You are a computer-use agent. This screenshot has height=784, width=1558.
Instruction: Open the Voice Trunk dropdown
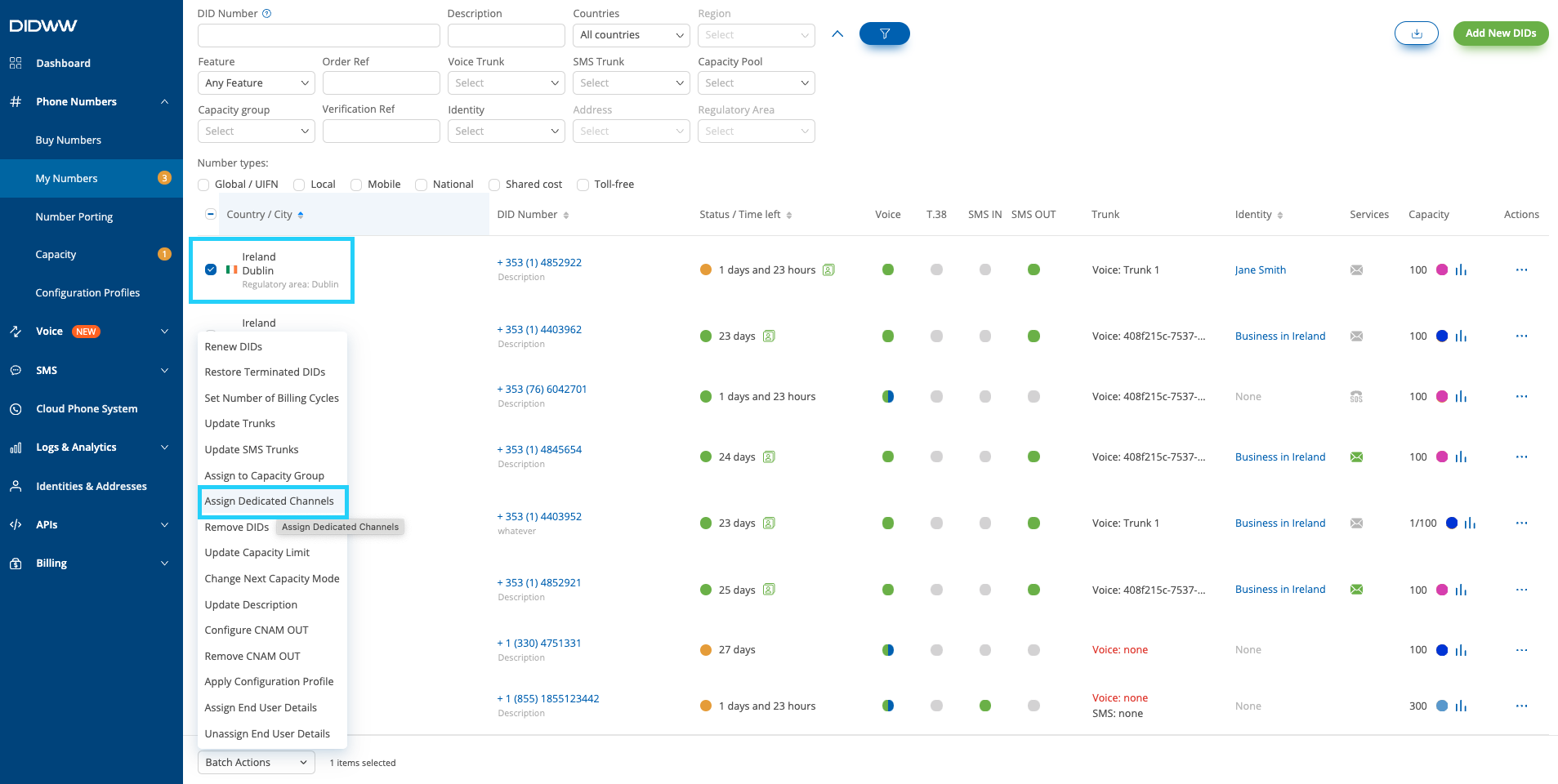(506, 83)
